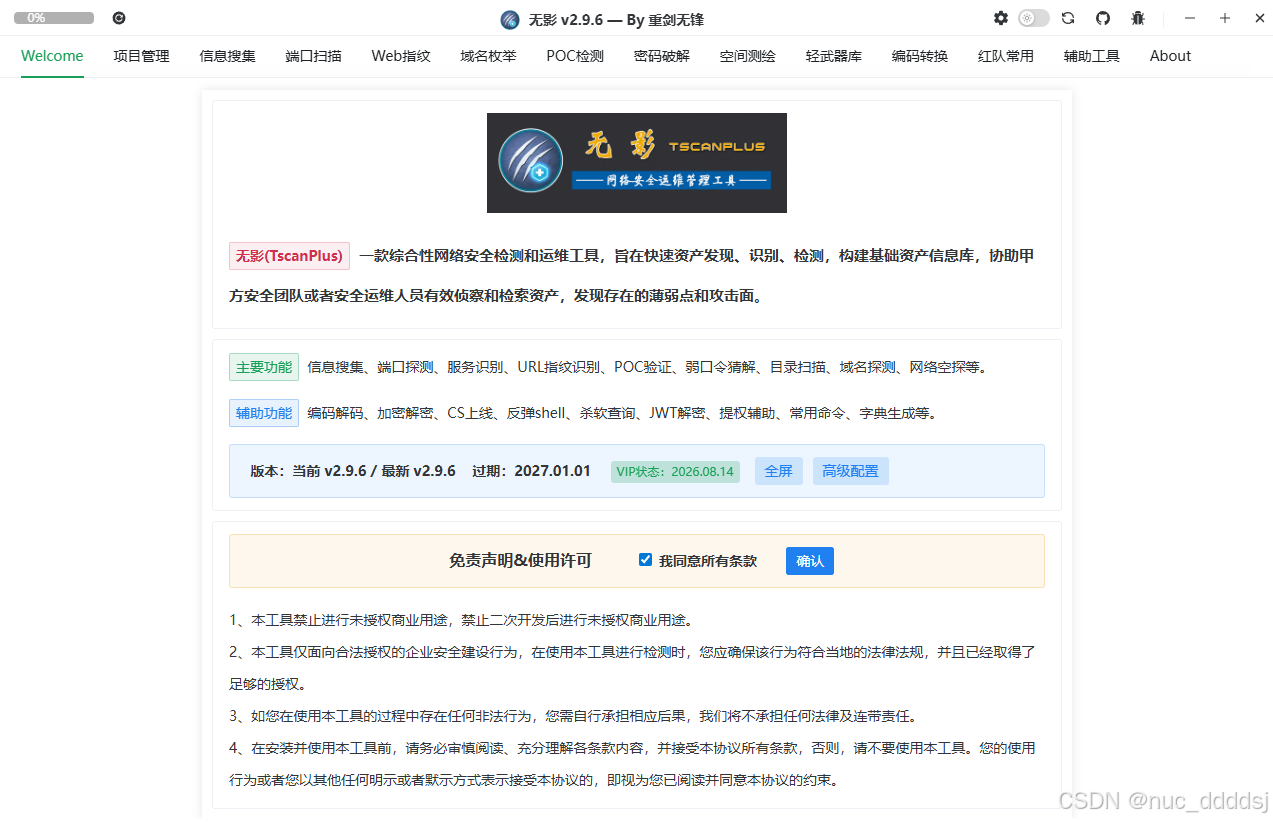The height and width of the screenshot is (822, 1273).
Task: Click the 免责声明&使用许可 heading
Action: pyautogui.click(x=520, y=561)
